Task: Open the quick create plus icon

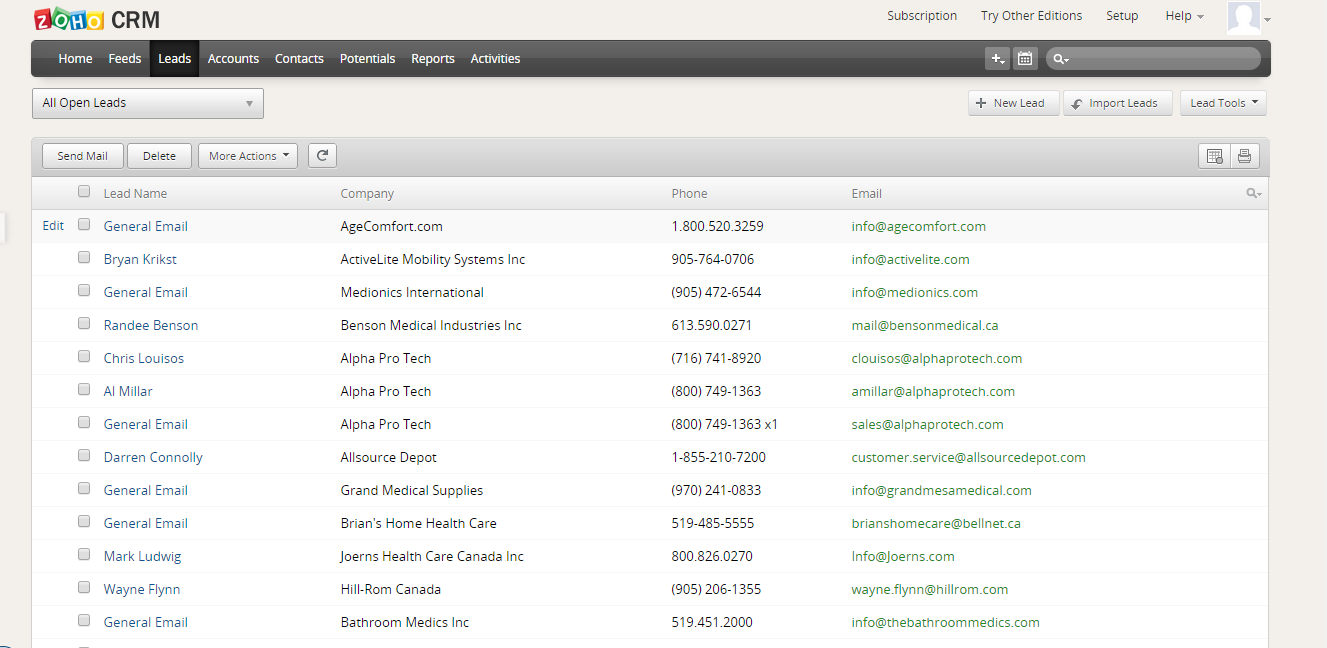Action: coord(997,59)
